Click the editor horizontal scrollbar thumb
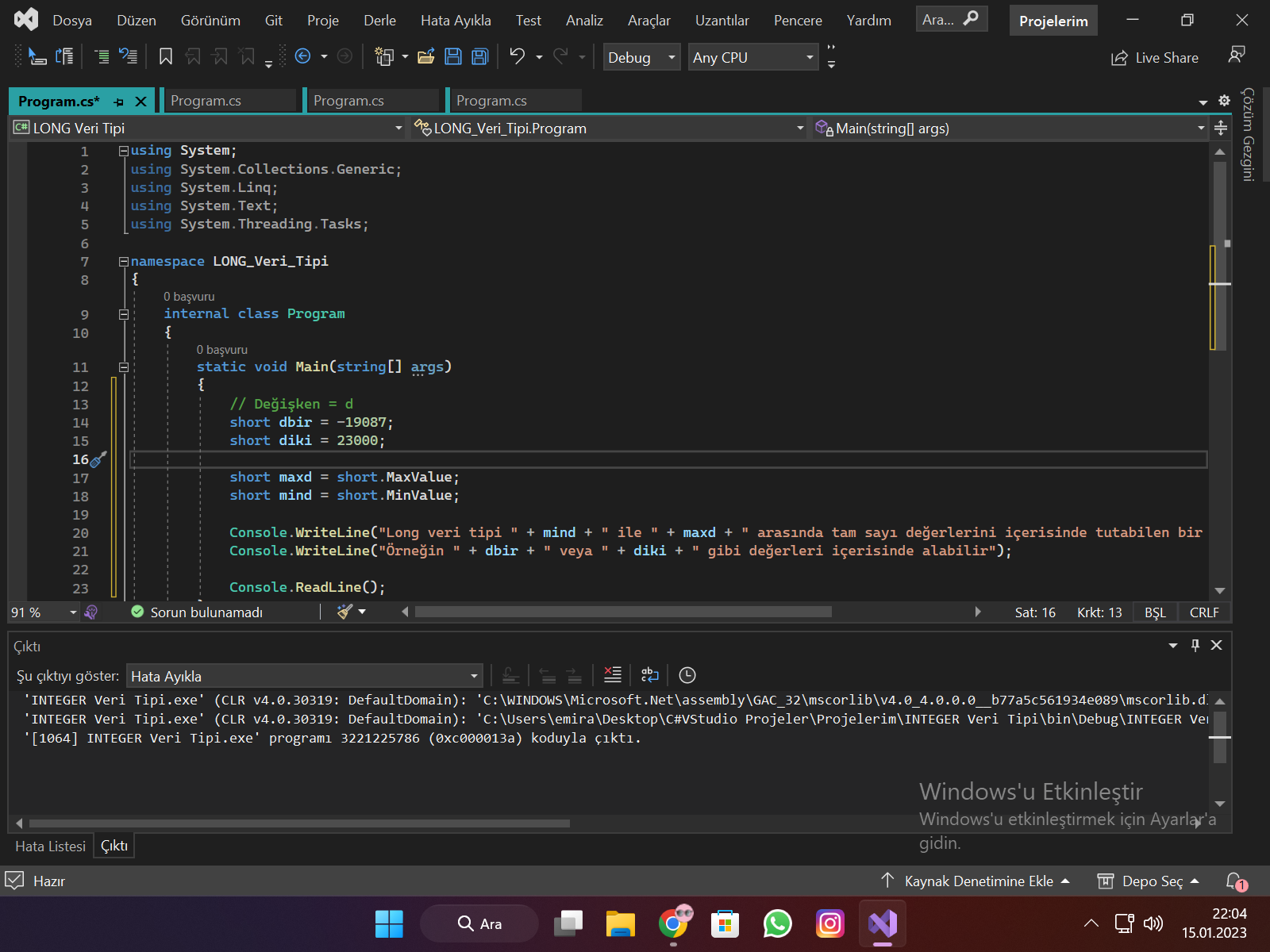The height and width of the screenshot is (952, 1270). (x=623, y=612)
